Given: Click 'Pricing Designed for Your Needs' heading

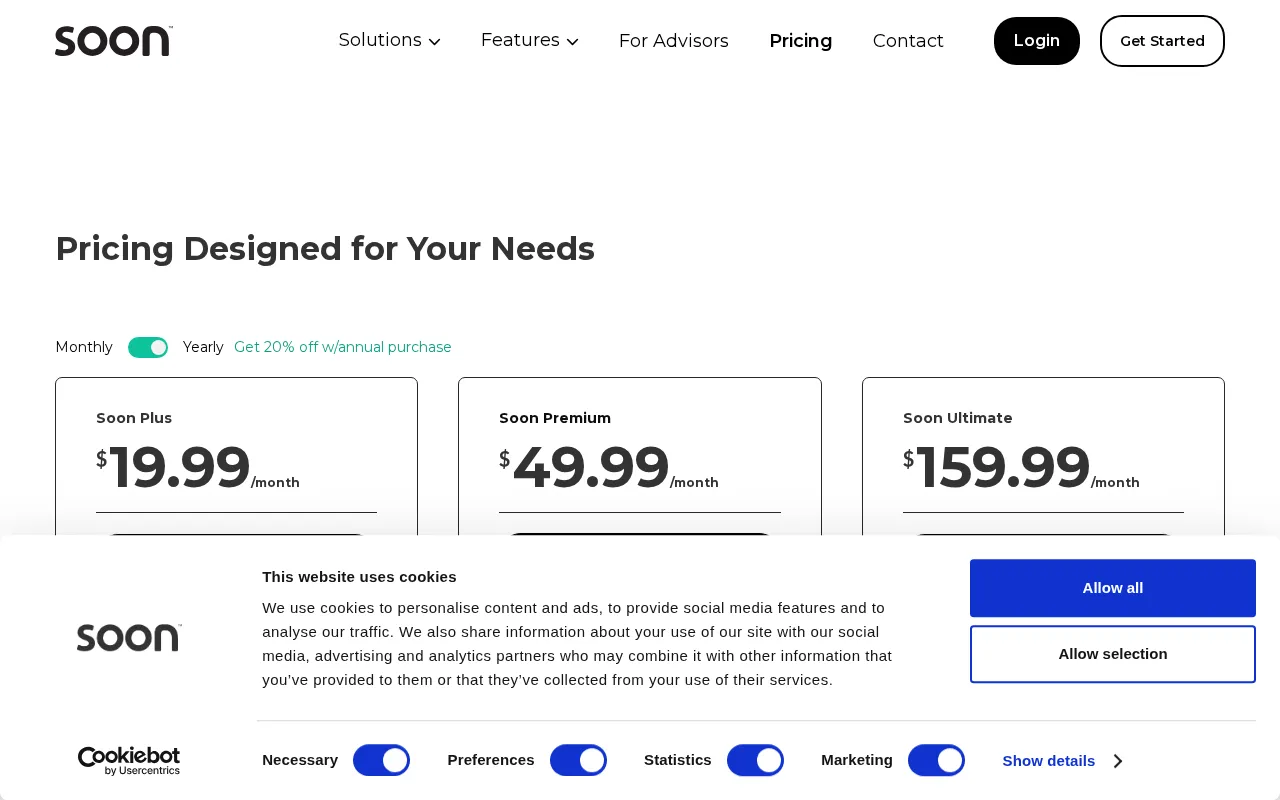Looking at the screenshot, I should pos(325,249).
